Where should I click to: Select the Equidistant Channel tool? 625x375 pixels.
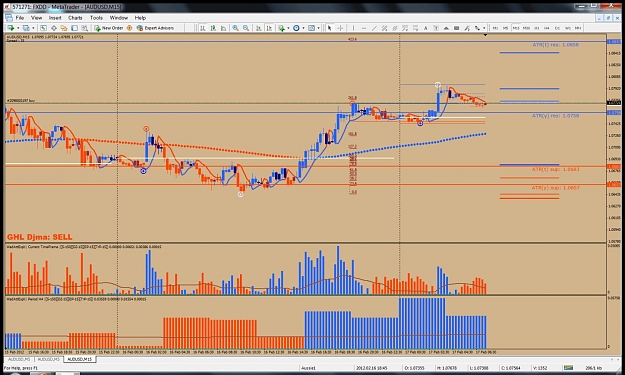384,28
